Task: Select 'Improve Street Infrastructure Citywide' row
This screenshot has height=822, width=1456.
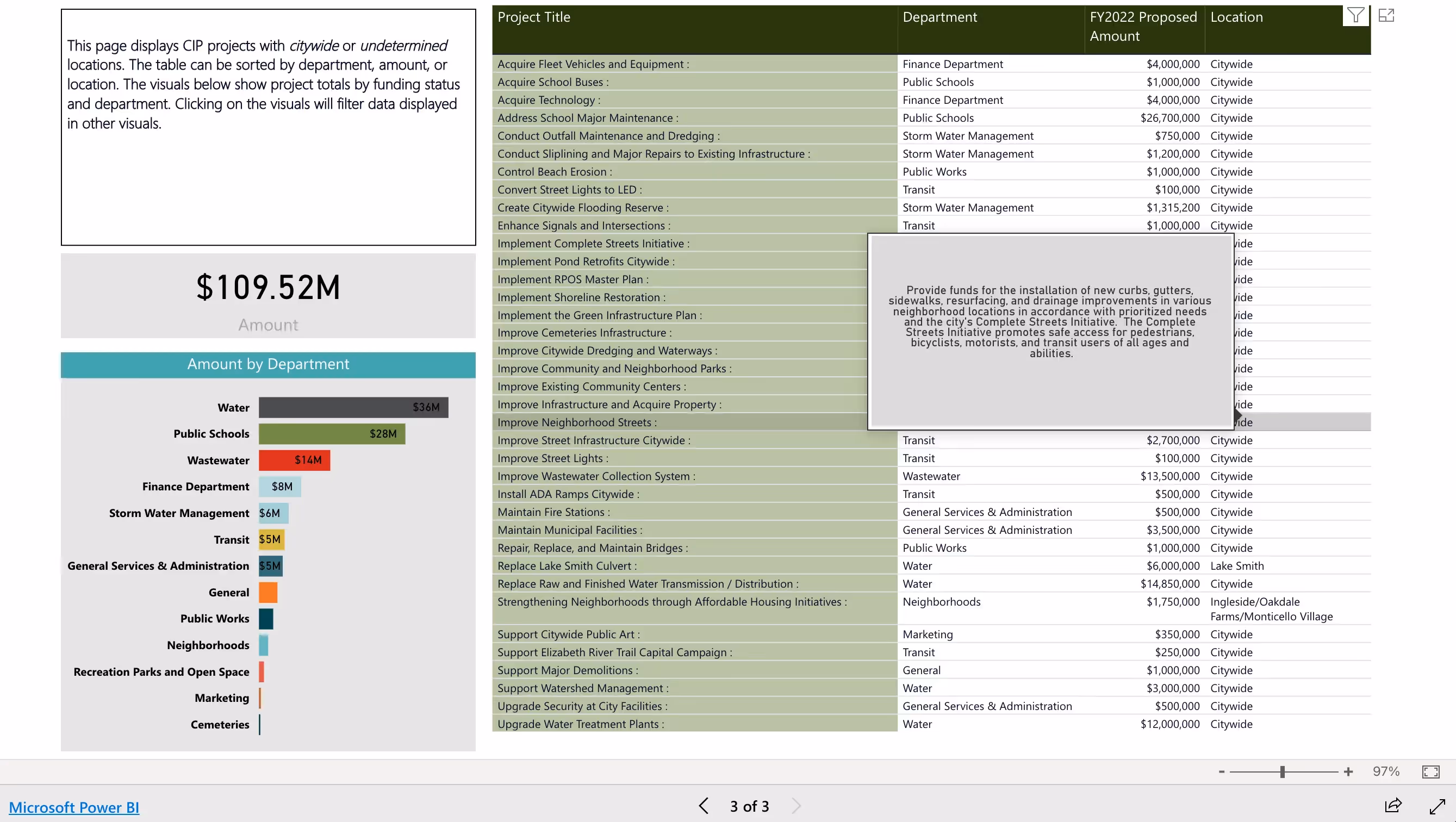Action: coord(931,440)
